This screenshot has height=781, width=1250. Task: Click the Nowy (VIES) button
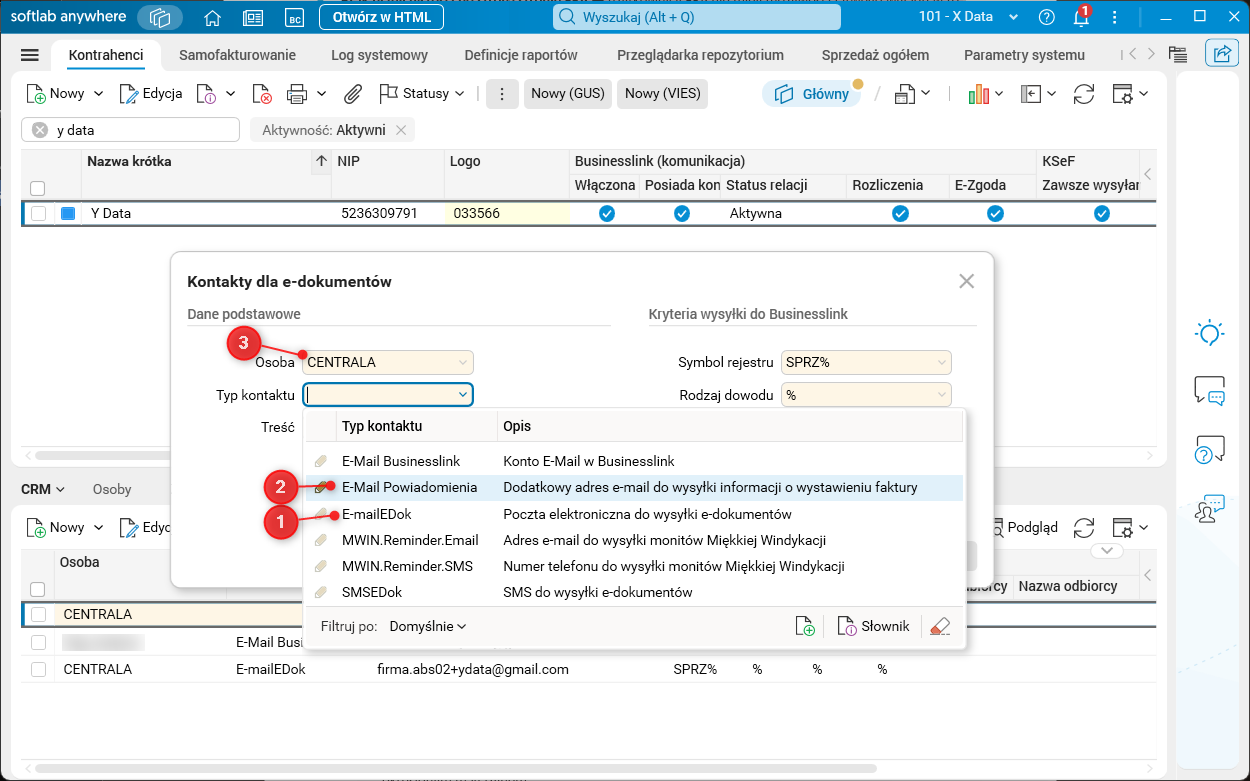coord(663,94)
